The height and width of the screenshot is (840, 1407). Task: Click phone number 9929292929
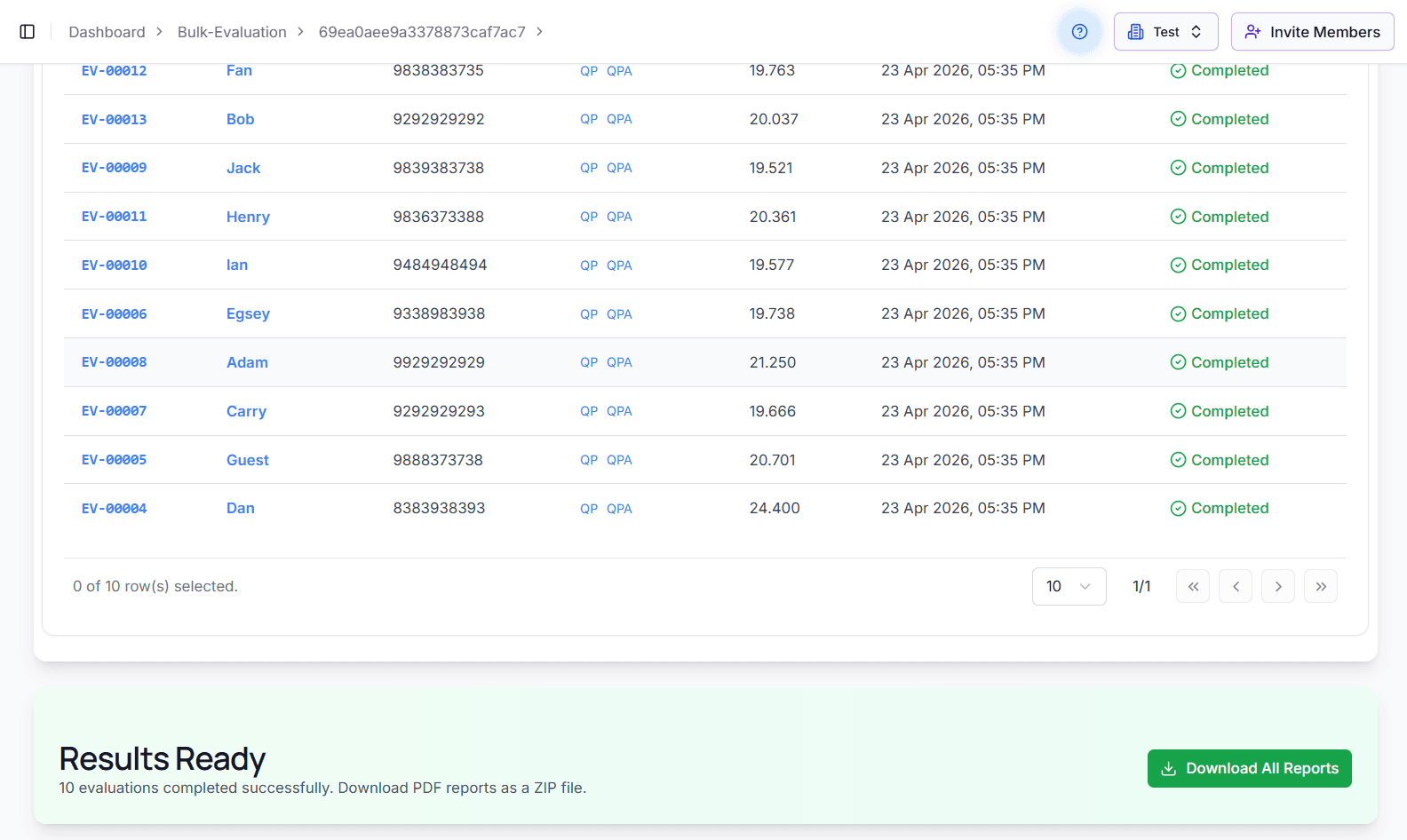[439, 362]
